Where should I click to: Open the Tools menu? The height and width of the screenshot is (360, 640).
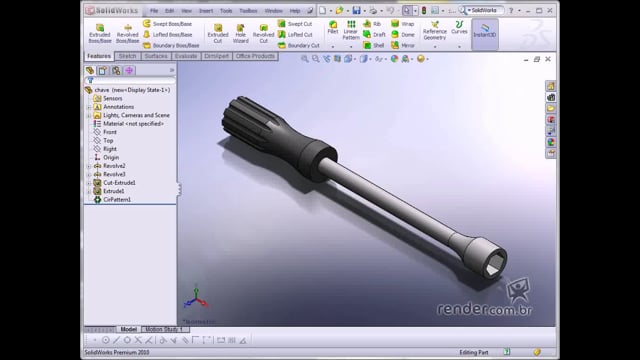pos(226,11)
